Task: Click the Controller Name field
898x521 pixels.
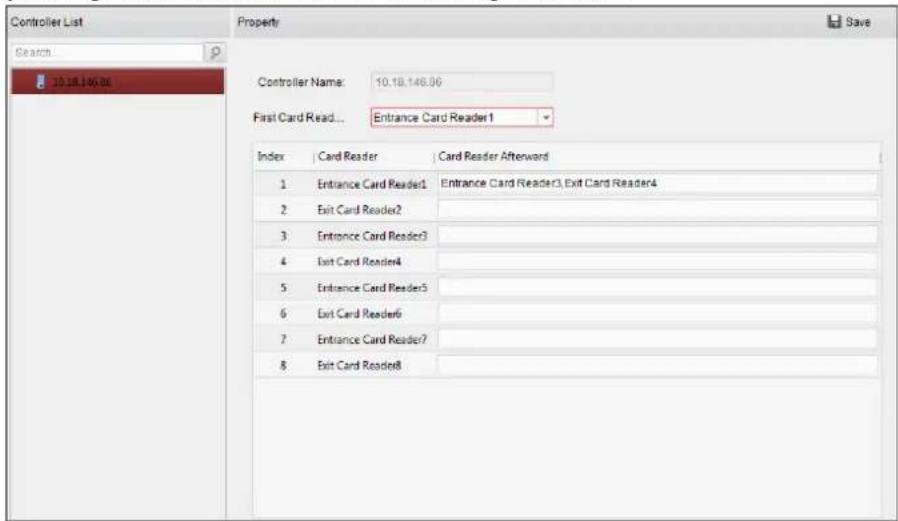Action: coord(462,82)
